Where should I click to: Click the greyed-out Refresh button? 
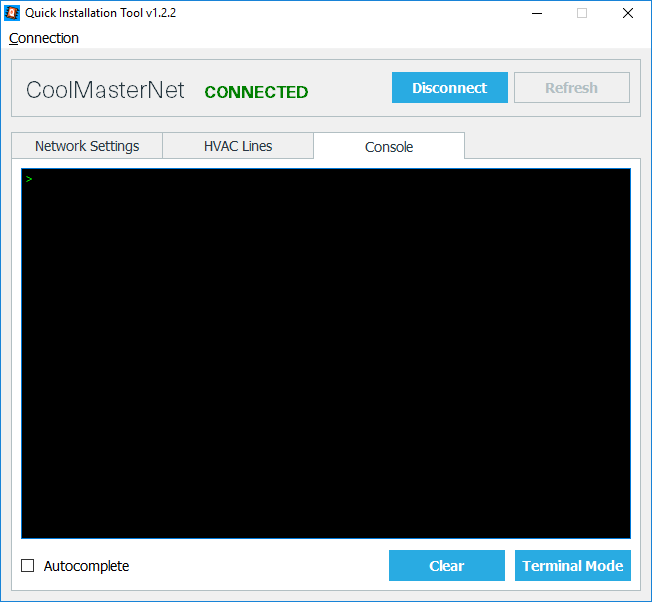click(571, 88)
